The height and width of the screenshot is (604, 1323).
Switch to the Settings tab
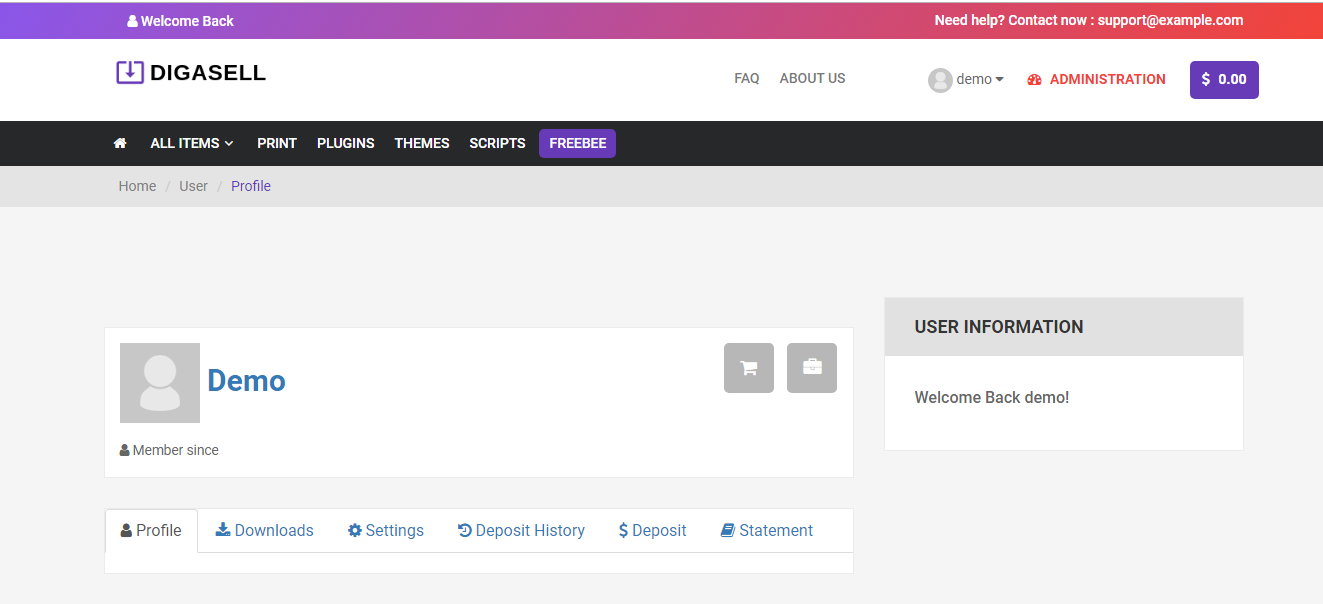386,531
